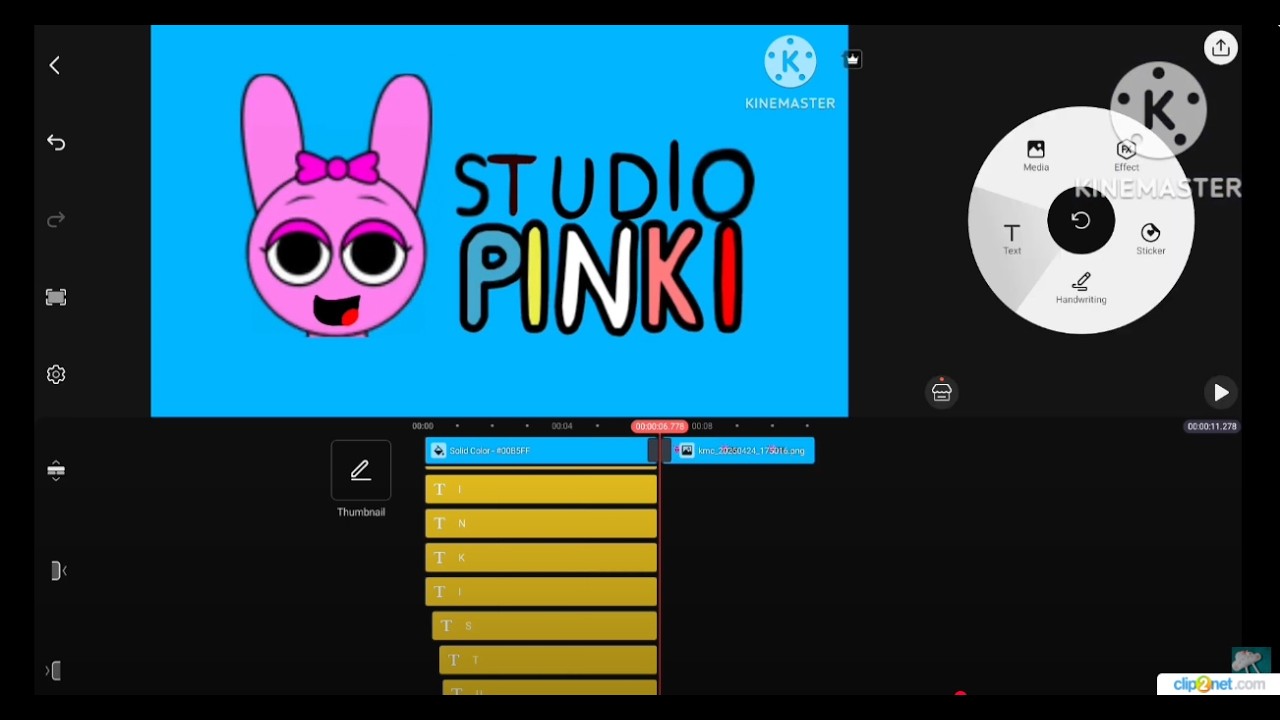Viewport: 1280px width, 720px height.
Task: Redo the undone edit
Action: (x=56, y=220)
